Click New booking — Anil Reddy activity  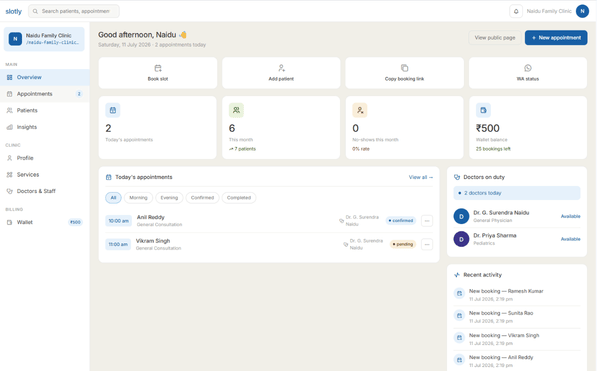[517, 361]
